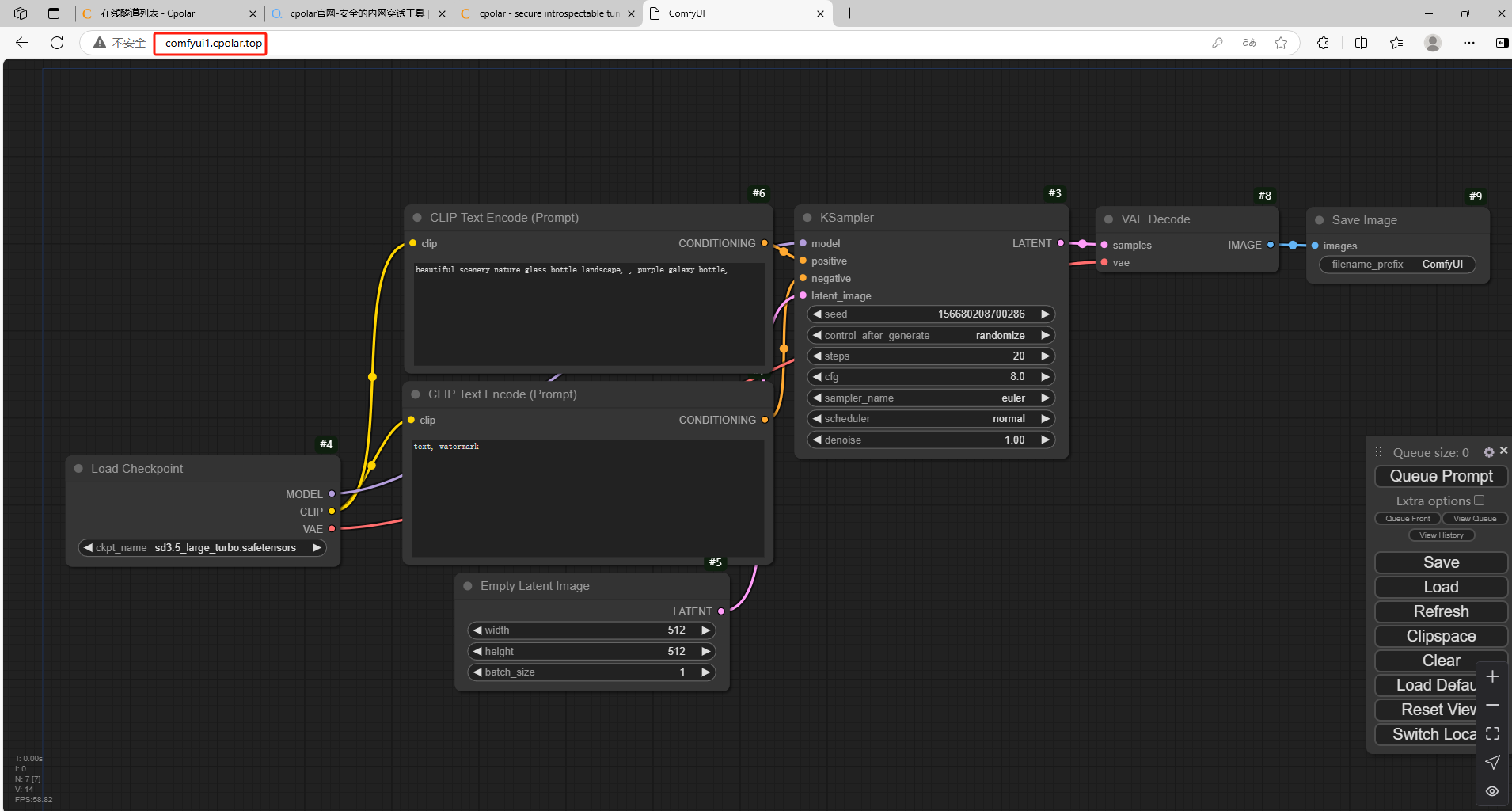
Task: Switch to the cpolar secure introspectable tab
Action: [x=548, y=13]
